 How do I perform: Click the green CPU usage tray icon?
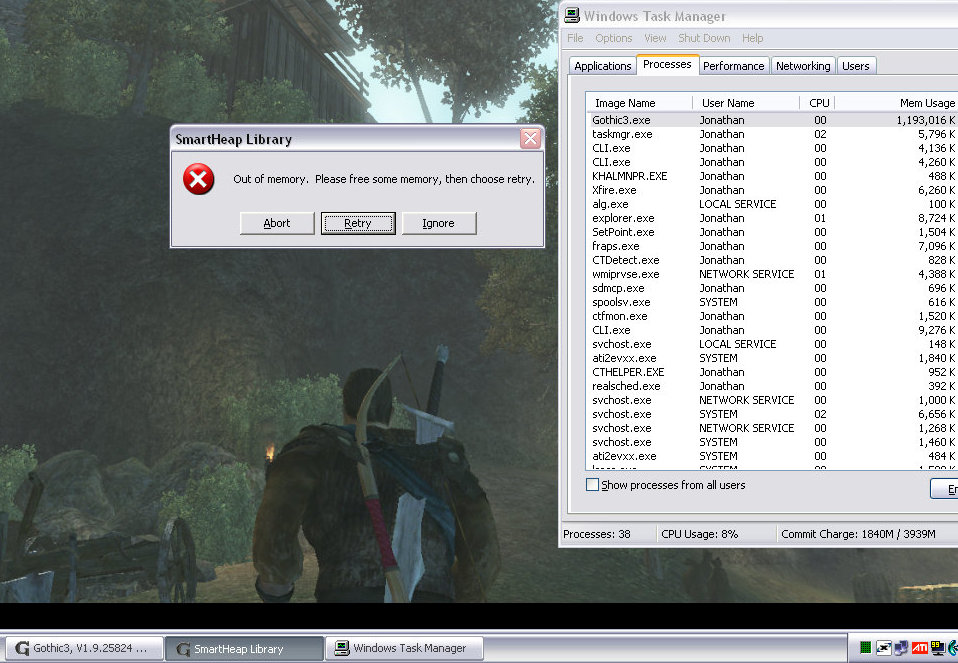tap(865, 648)
